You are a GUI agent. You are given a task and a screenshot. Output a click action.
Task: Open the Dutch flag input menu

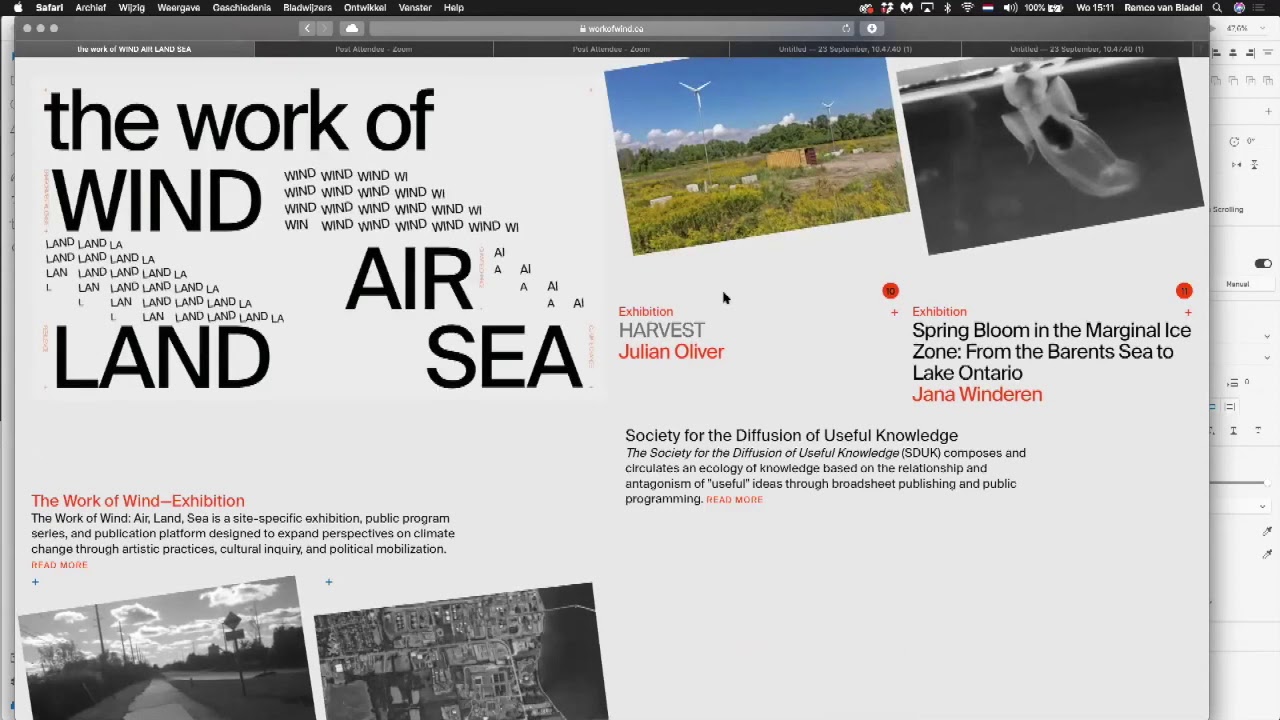point(988,7)
